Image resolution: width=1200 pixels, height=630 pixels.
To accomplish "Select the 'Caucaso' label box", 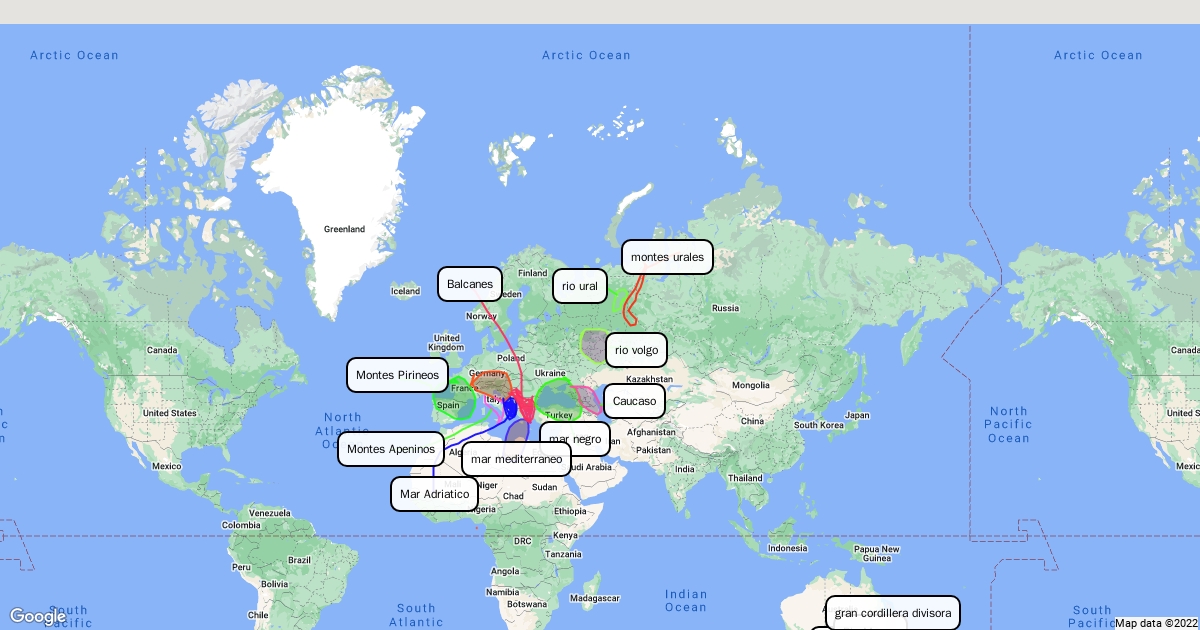I will [634, 401].
